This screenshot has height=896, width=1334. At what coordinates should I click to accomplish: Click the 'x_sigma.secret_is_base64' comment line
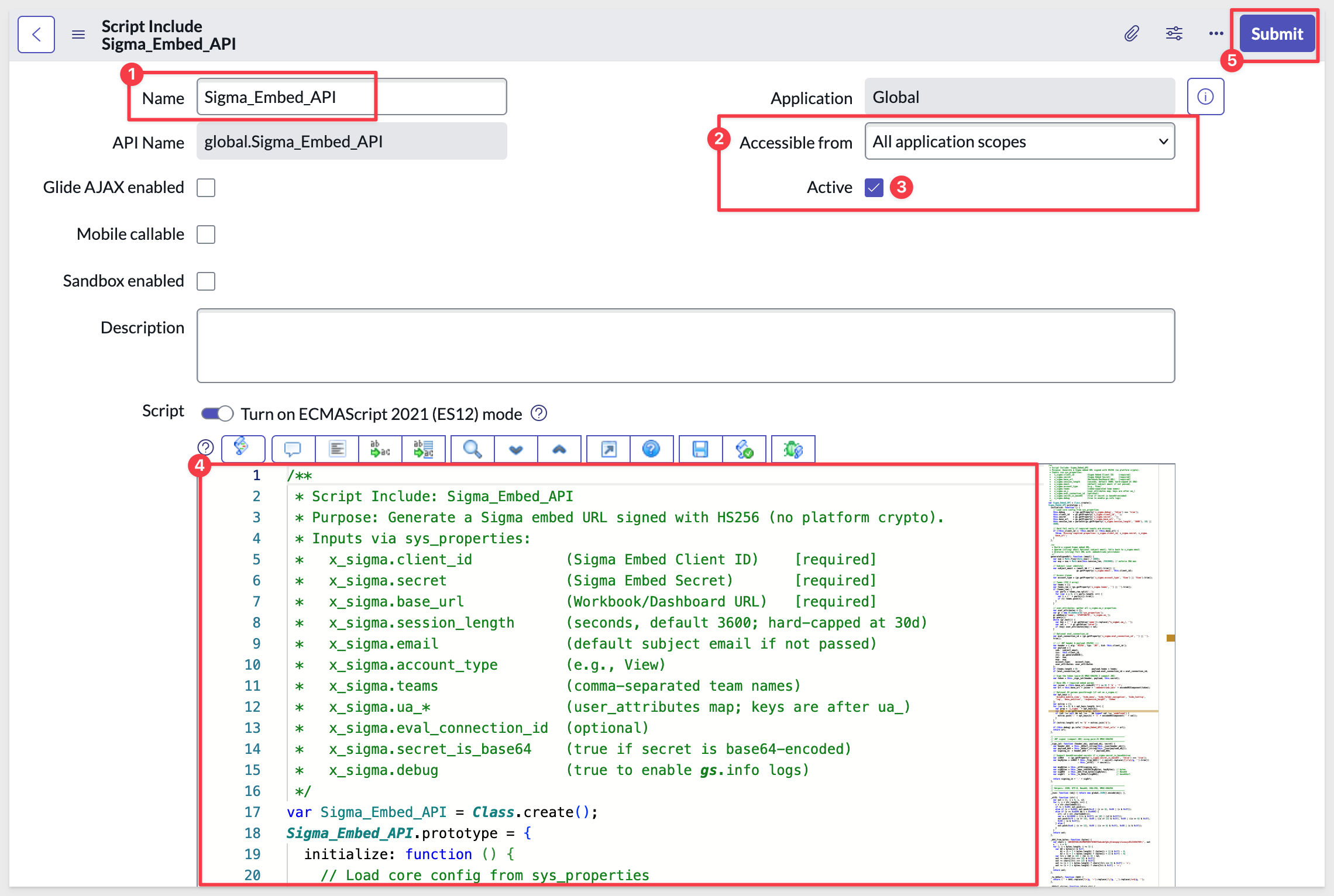click(x=573, y=749)
